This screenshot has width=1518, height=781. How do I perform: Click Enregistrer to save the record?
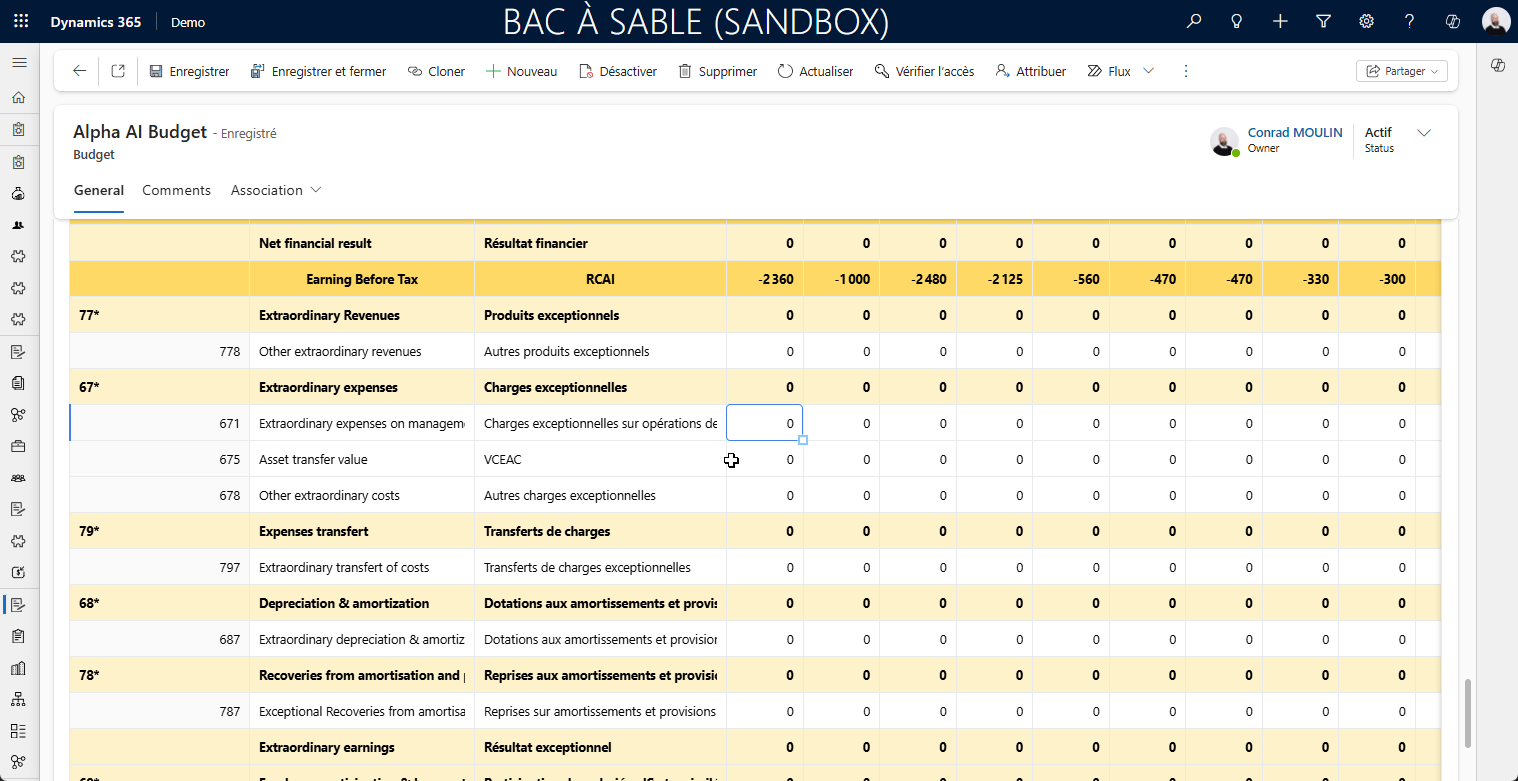click(x=189, y=71)
